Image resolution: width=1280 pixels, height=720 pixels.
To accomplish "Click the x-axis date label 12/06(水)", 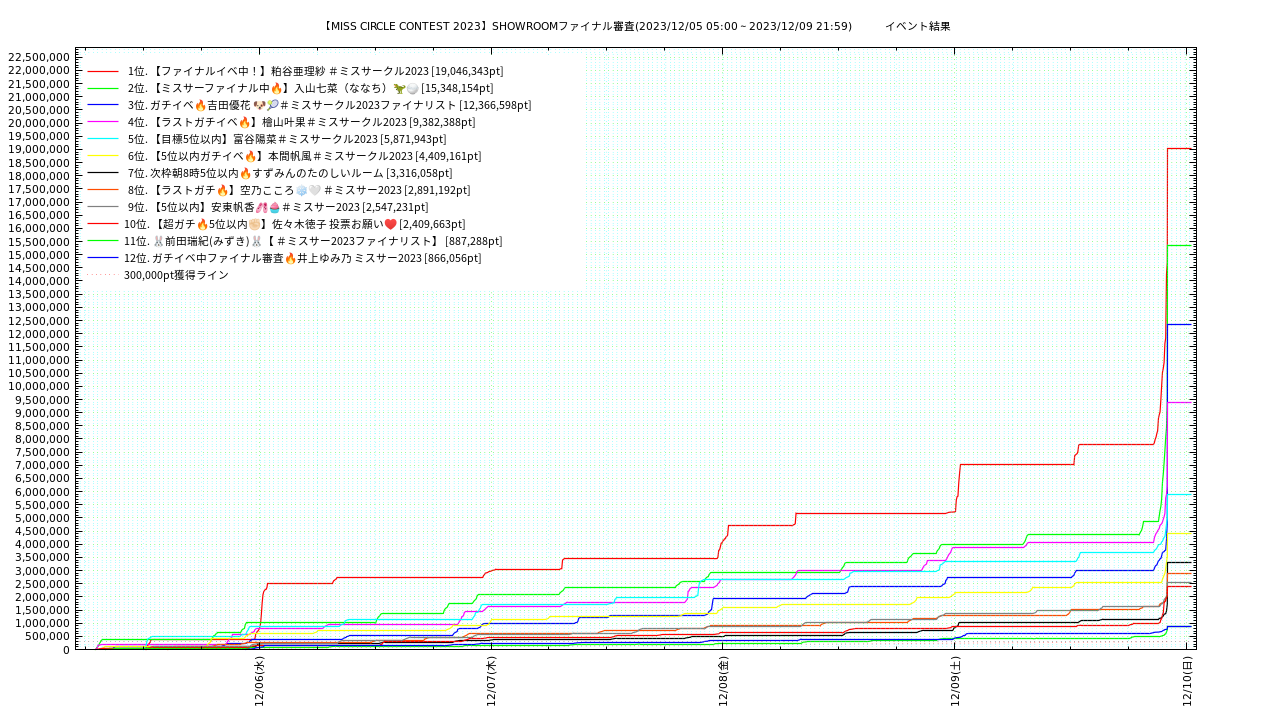I will coord(259,682).
